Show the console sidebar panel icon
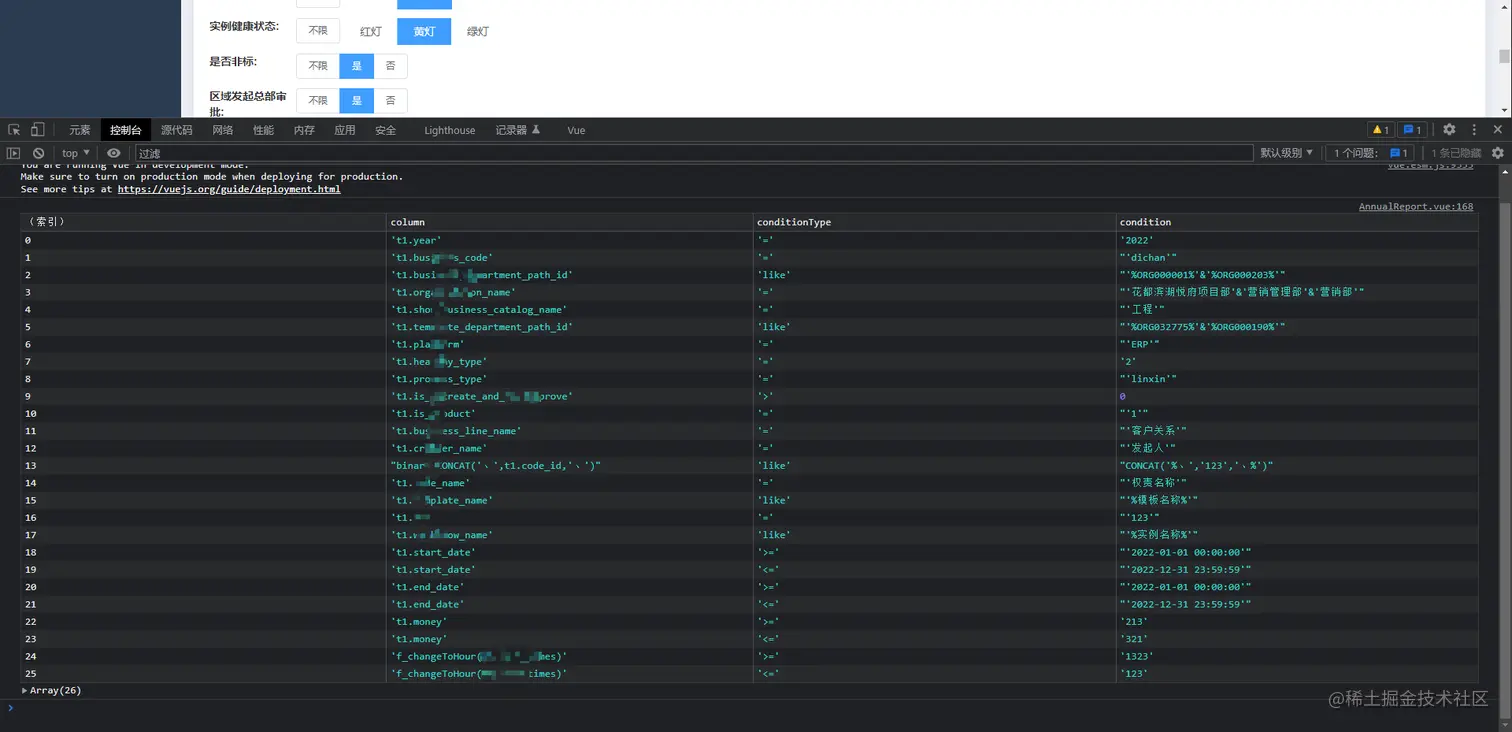Viewport: 1512px width, 732px height. 13,153
